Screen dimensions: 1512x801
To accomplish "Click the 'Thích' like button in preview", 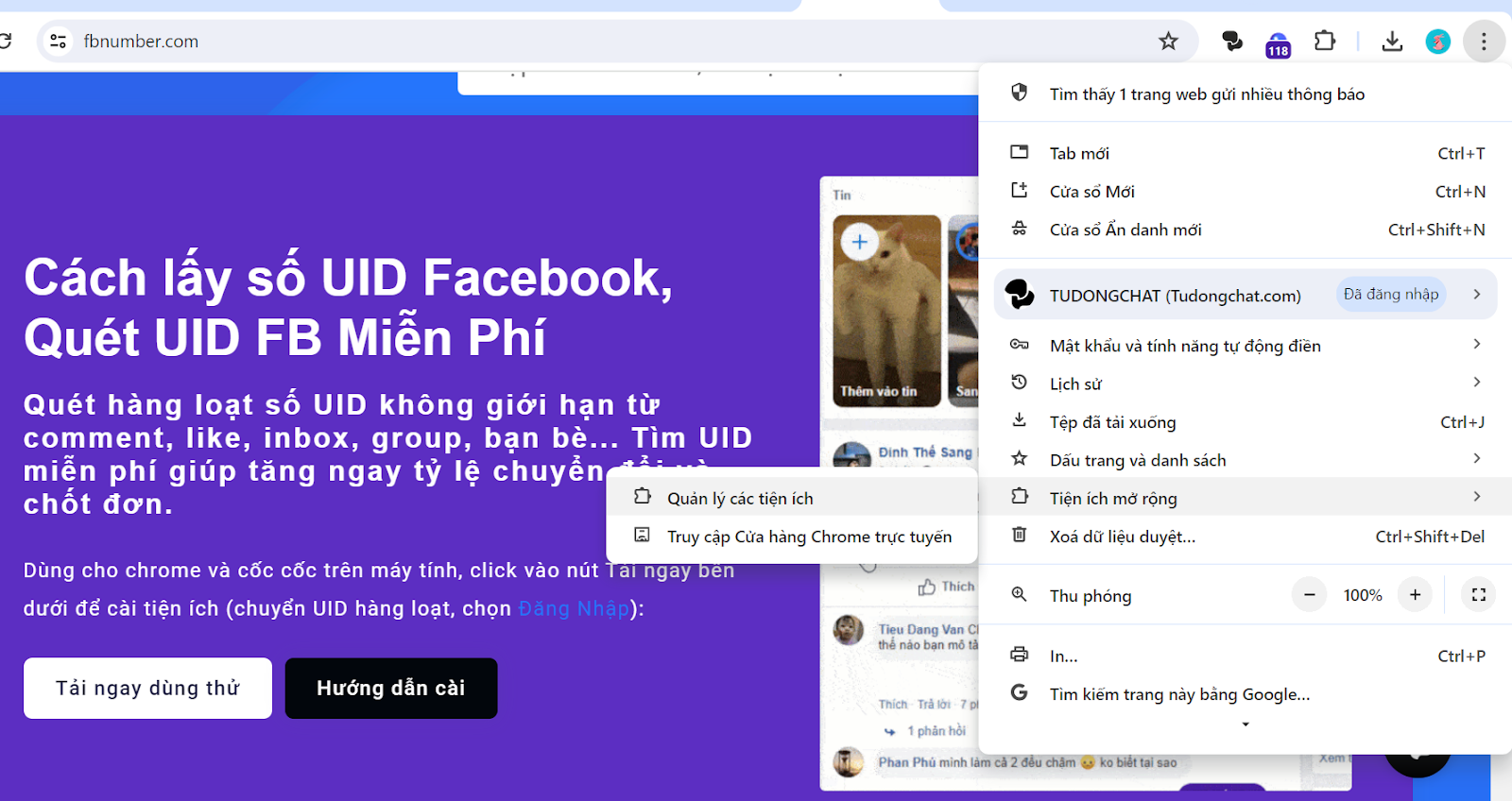I will [946, 587].
